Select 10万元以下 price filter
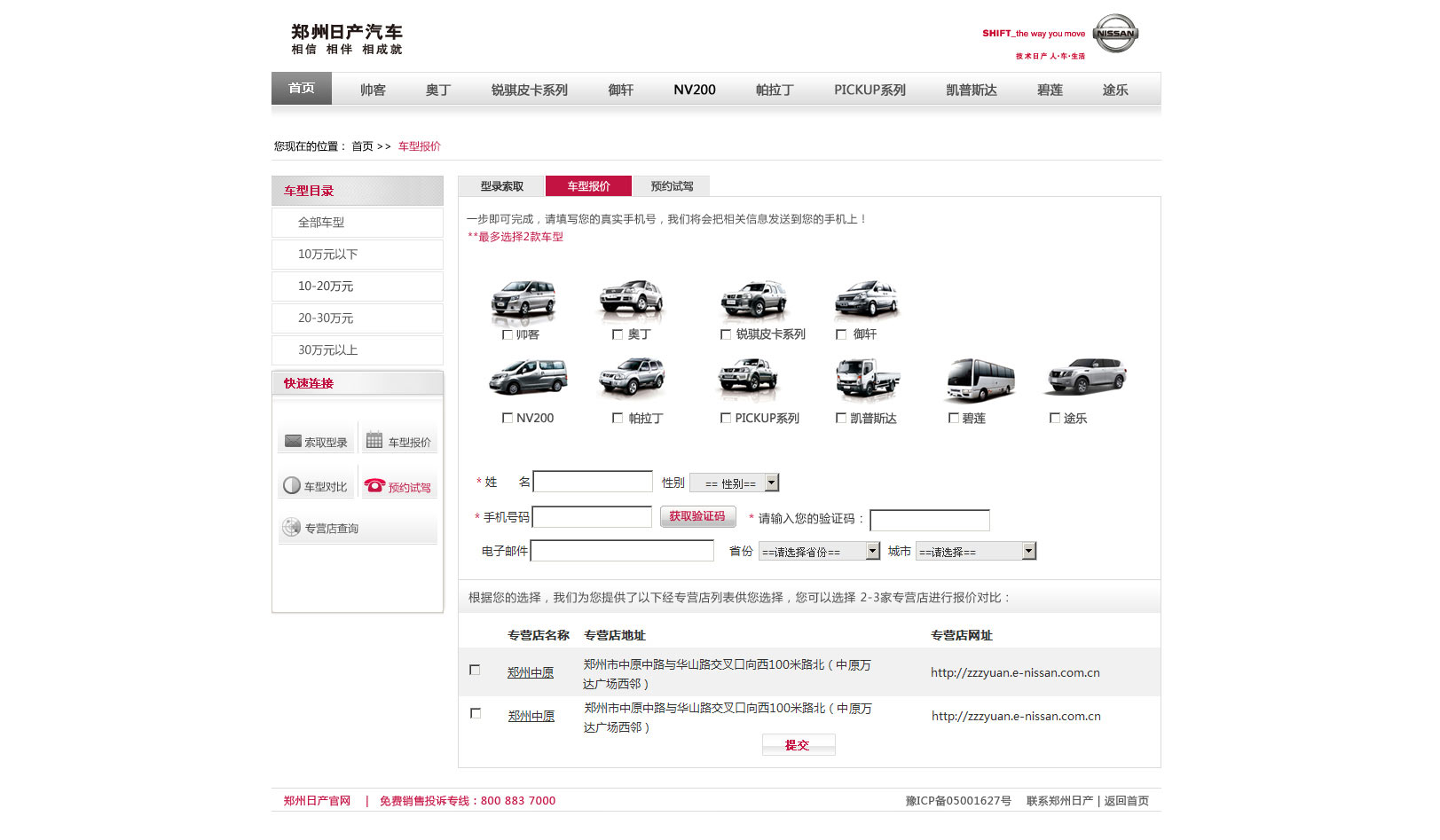This screenshot has width=1440, height=840. [x=358, y=255]
